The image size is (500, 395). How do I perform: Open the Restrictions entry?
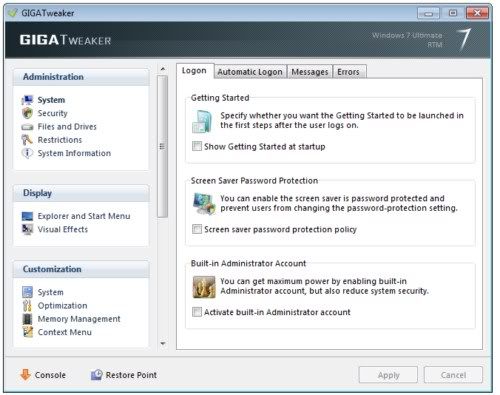[x=60, y=140]
